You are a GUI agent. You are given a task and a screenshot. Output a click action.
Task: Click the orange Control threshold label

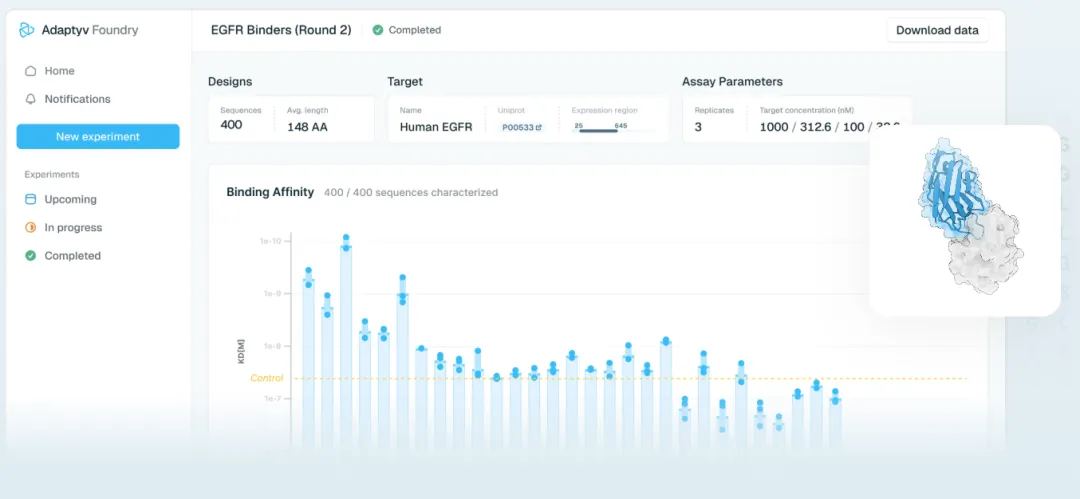267,378
